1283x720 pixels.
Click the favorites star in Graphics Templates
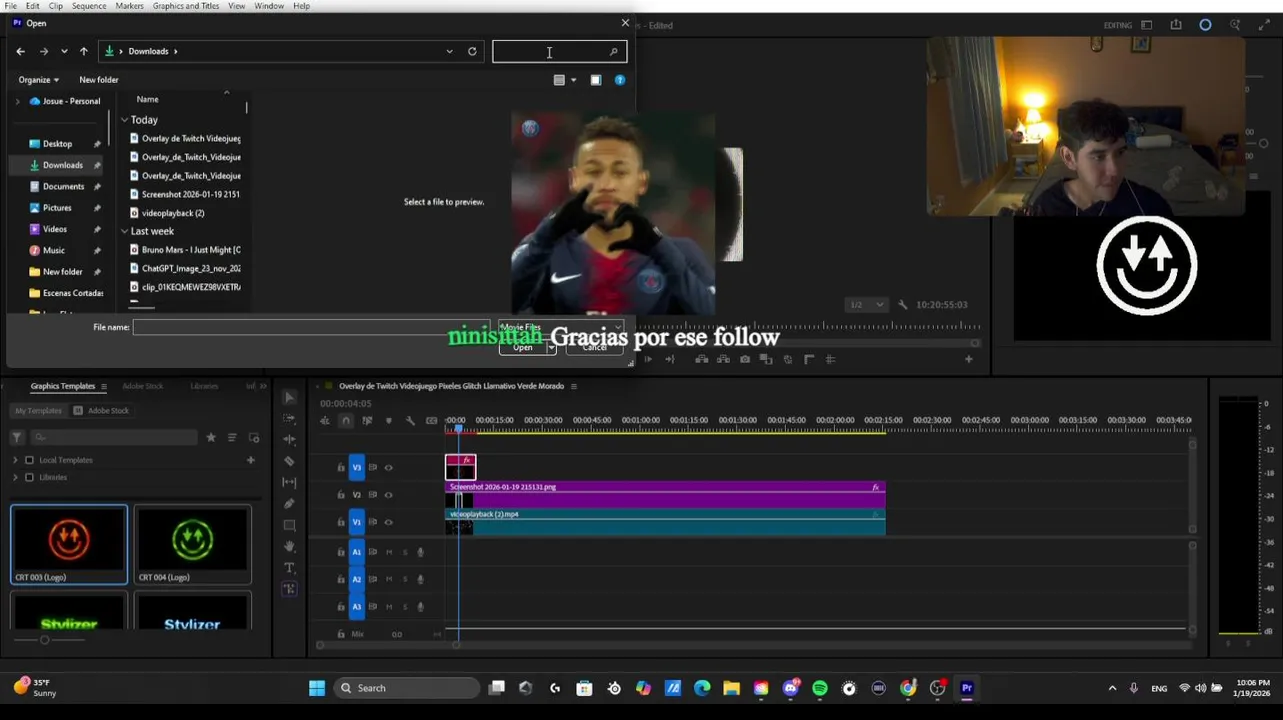210,437
